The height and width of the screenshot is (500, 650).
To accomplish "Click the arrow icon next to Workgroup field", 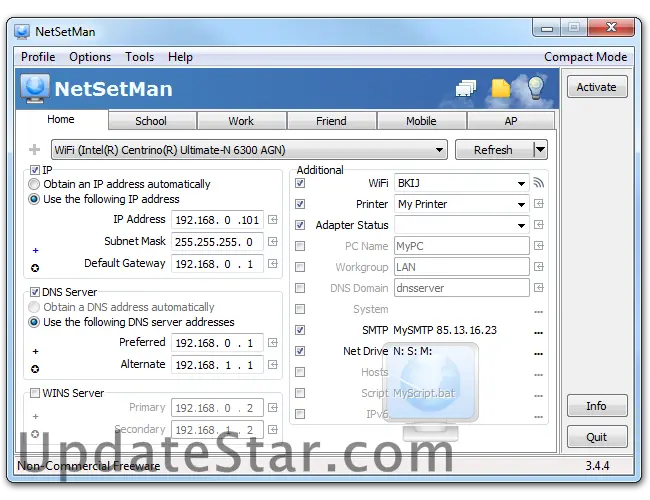I will [x=538, y=267].
